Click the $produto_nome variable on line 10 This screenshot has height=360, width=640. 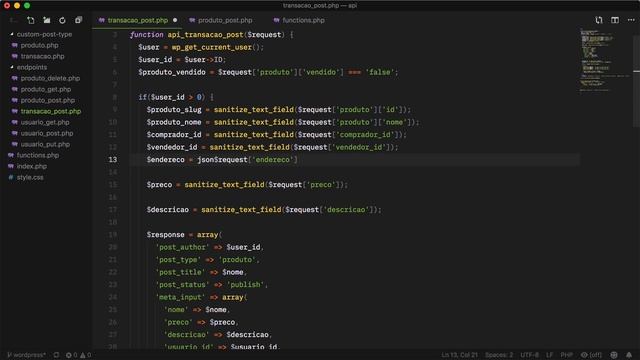coord(174,122)
